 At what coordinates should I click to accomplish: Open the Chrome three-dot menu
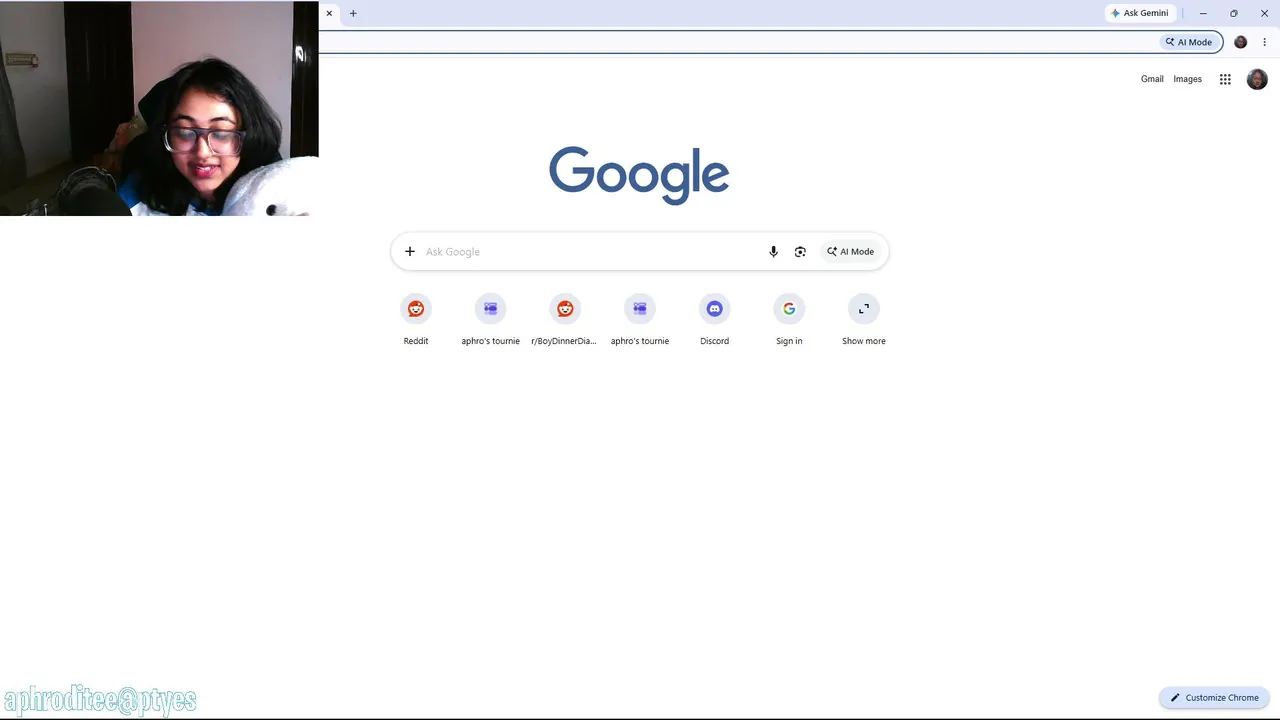[1265, 42]
